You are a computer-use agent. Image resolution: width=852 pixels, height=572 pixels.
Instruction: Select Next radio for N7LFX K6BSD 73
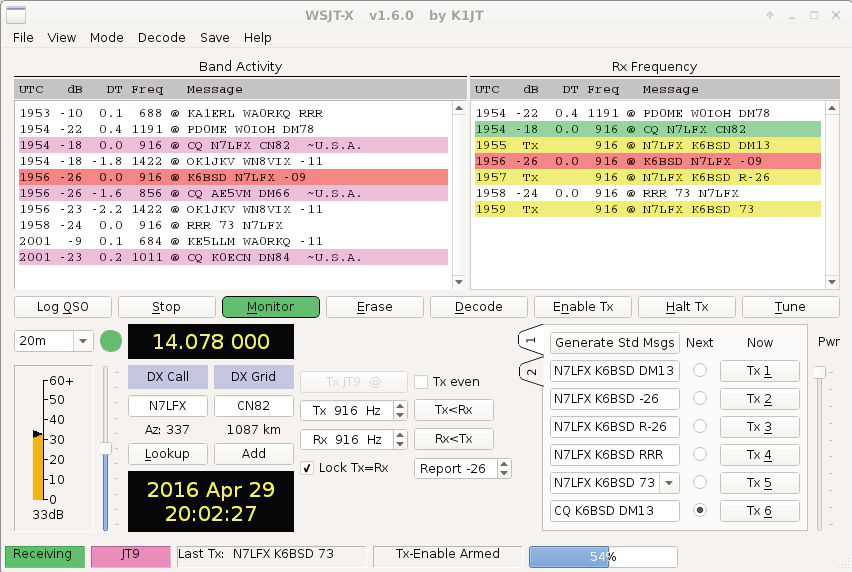coord(700,482)
